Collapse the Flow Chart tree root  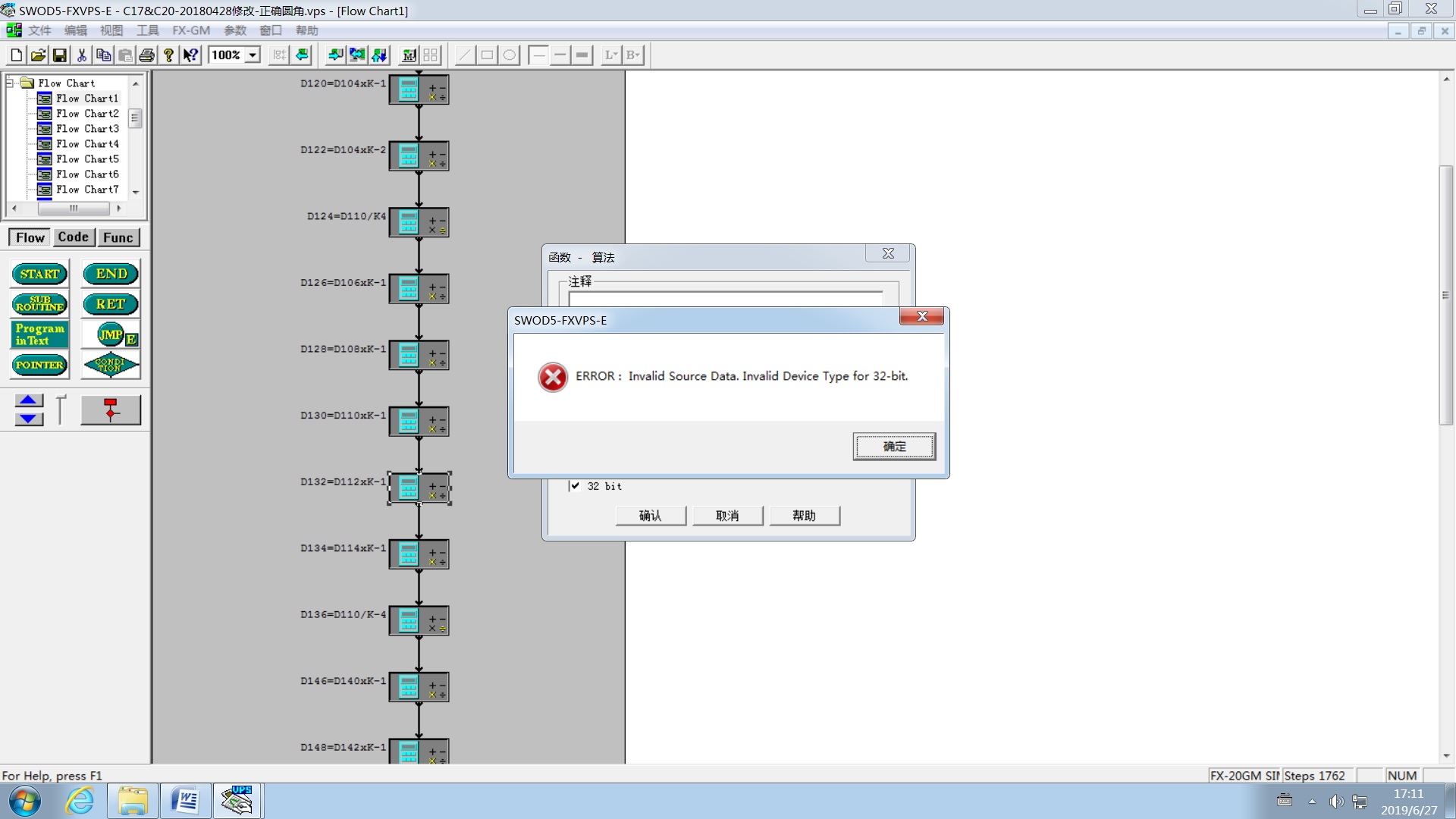coord(10,83)
